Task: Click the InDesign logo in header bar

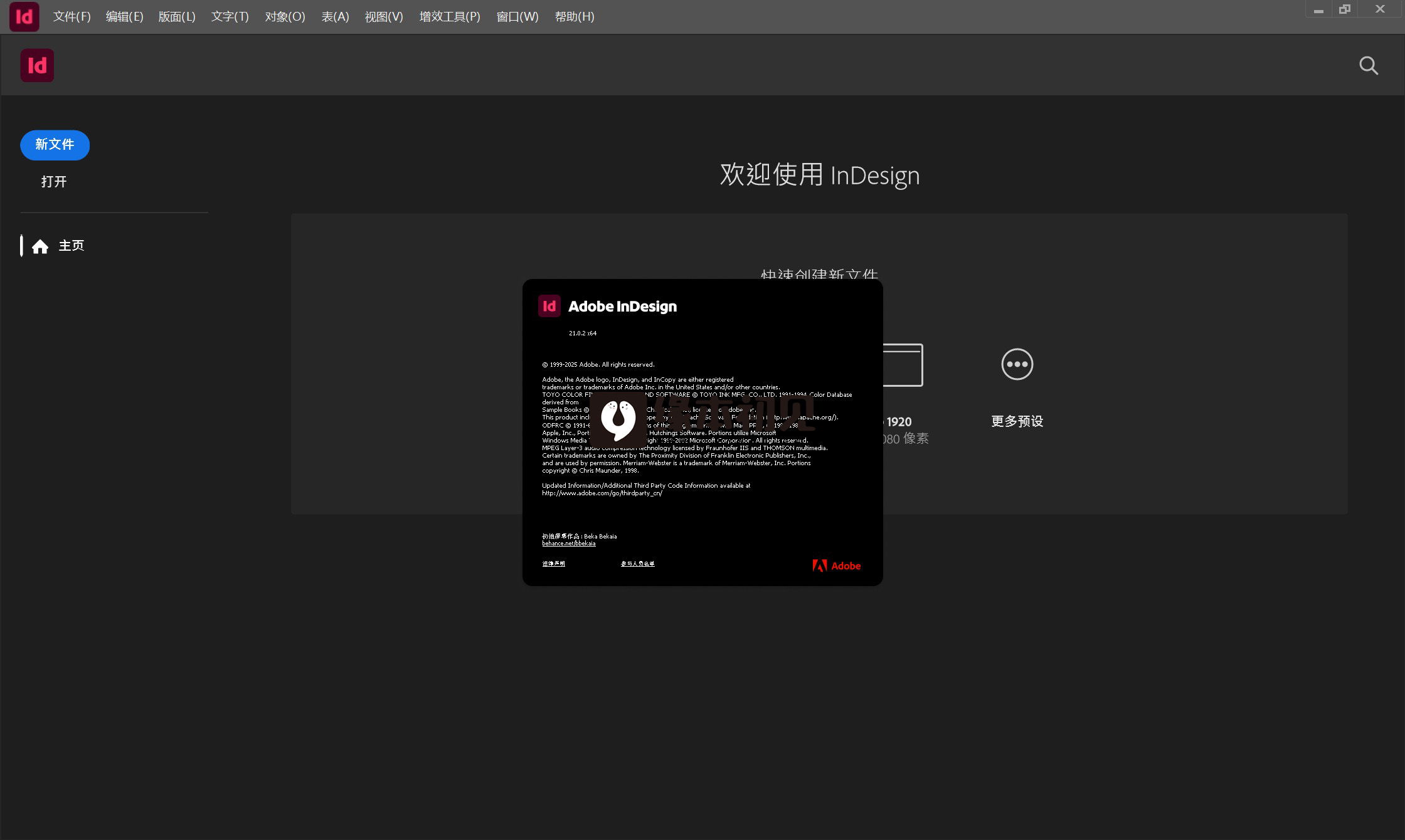Action: coord(37,66)
